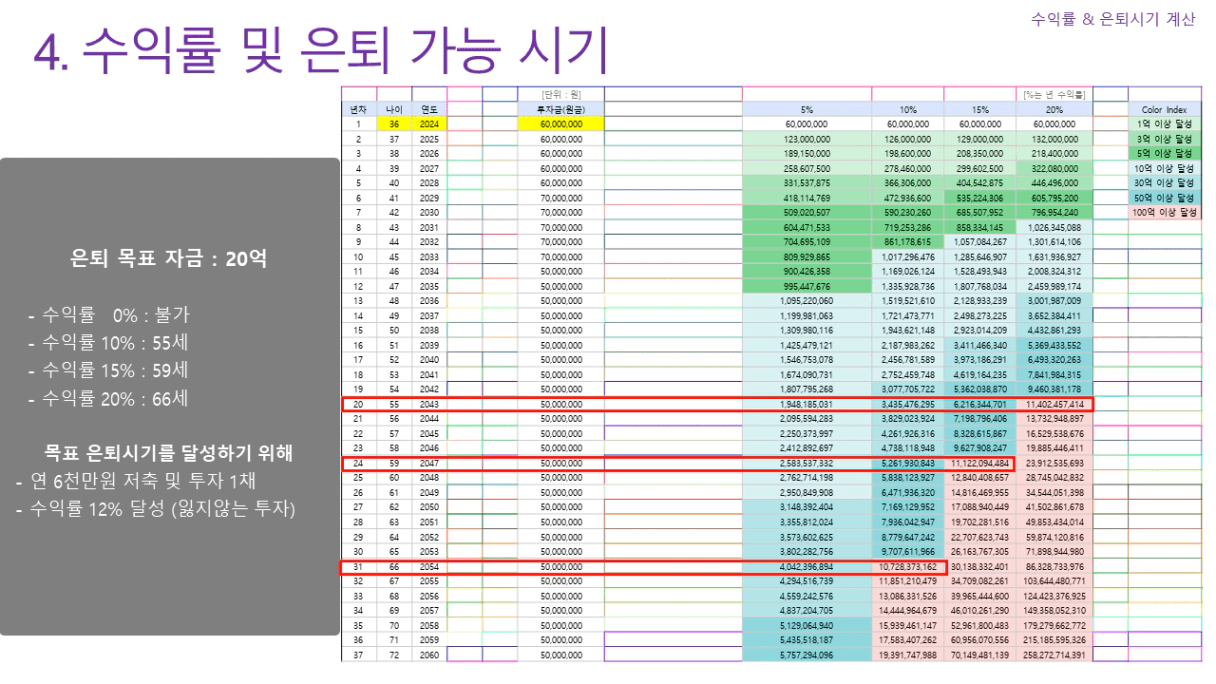Click the yellow year cell '2024'
Image resolution: width=1216 pixels, height=684 pixels.
(429, 124)
